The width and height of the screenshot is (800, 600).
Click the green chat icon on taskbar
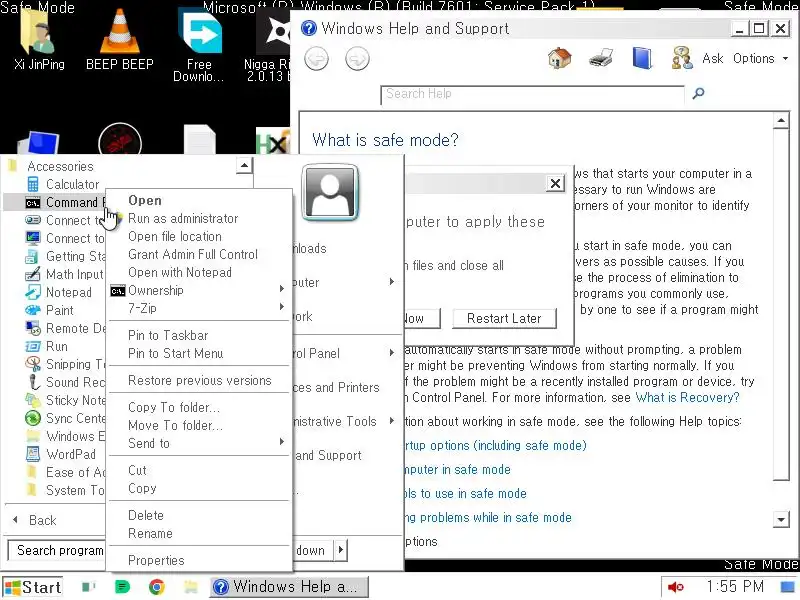pos(122,587)
